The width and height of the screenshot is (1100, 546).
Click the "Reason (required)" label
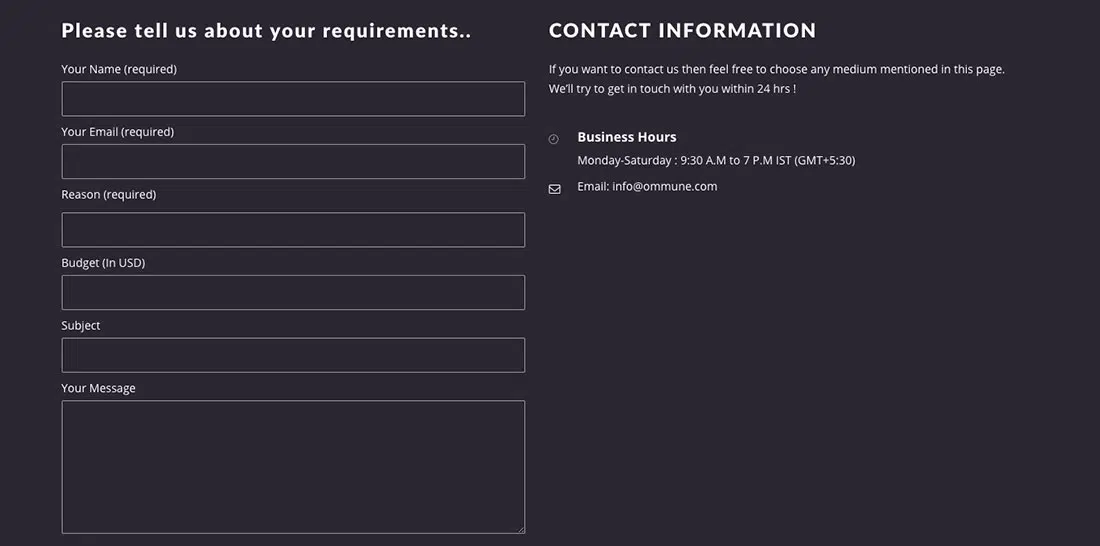(x=108, y=194)
